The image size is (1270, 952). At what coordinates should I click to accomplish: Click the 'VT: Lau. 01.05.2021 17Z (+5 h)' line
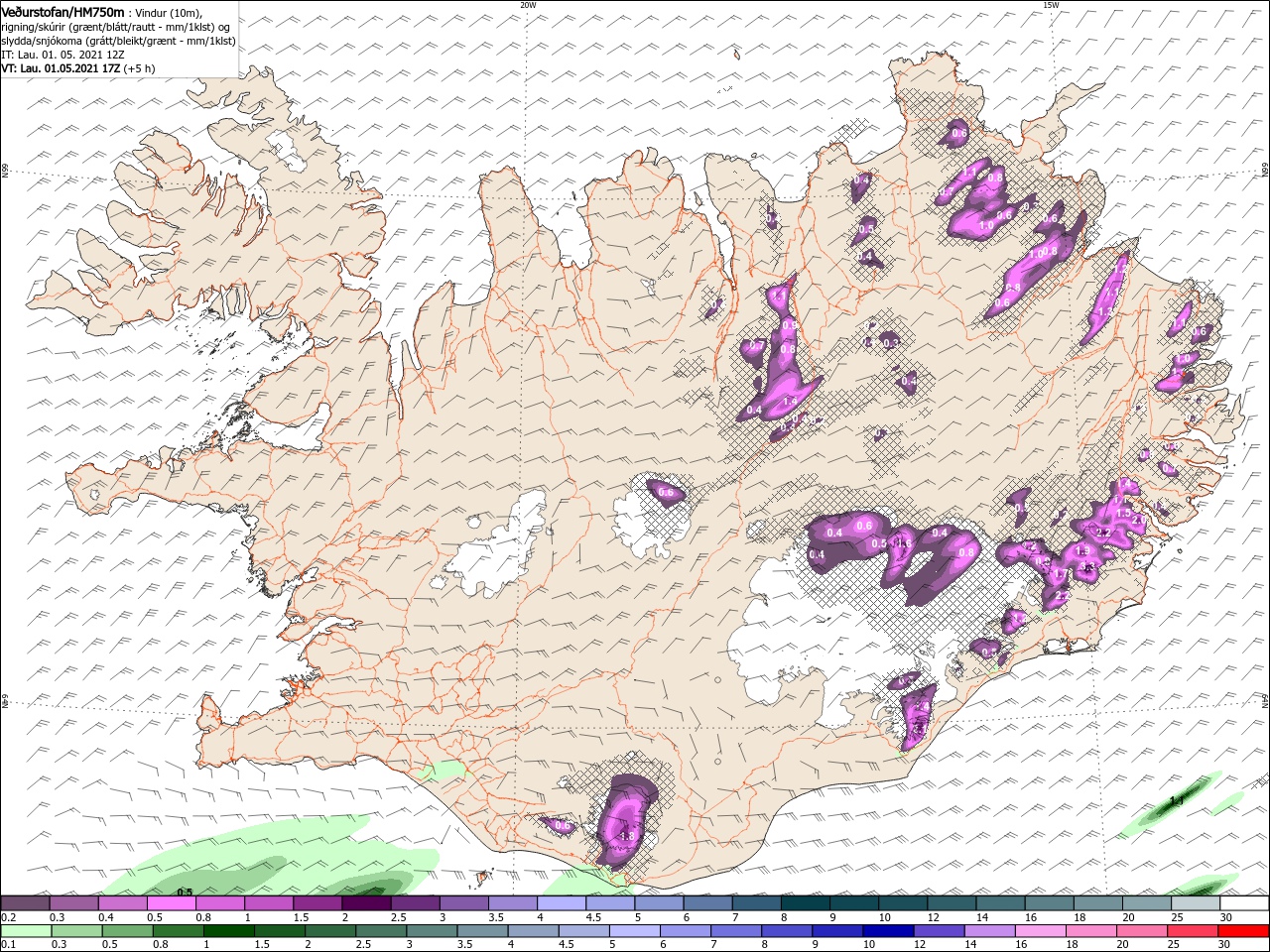[77, 68]
